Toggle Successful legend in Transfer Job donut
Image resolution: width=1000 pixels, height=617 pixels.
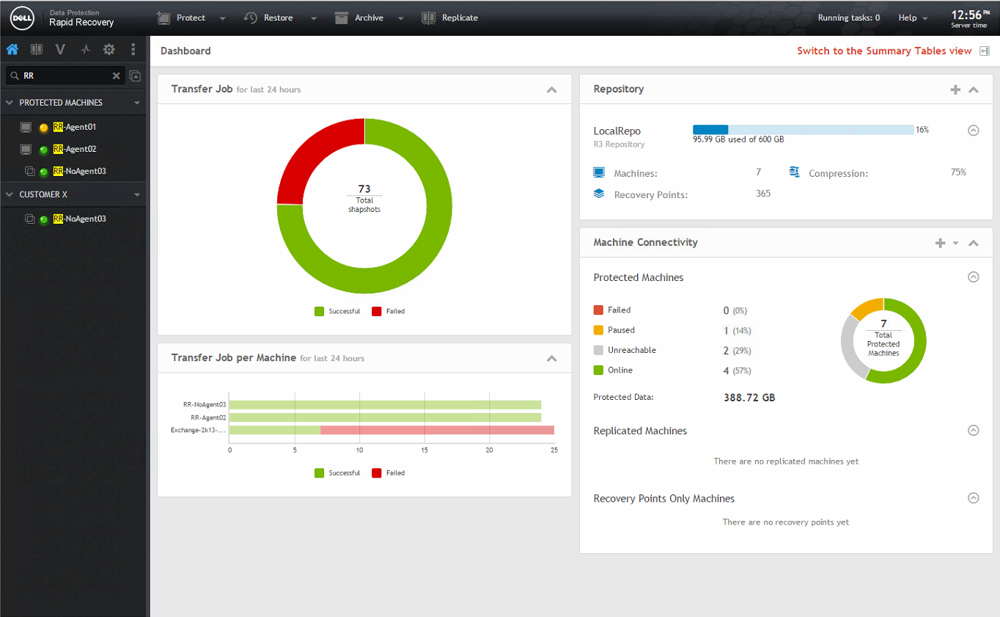(337, 311)
